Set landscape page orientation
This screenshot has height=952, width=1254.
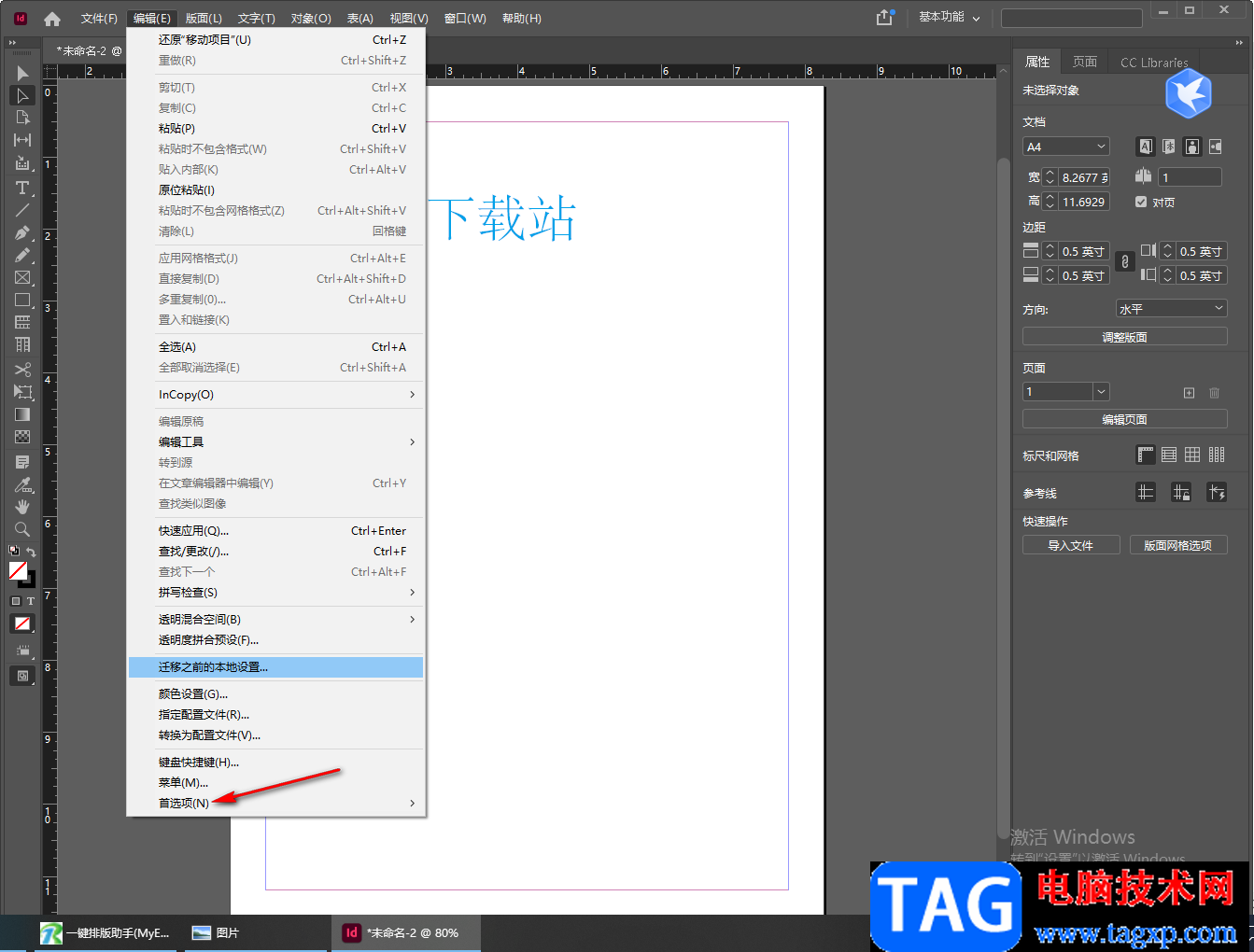pos(1215,147)
